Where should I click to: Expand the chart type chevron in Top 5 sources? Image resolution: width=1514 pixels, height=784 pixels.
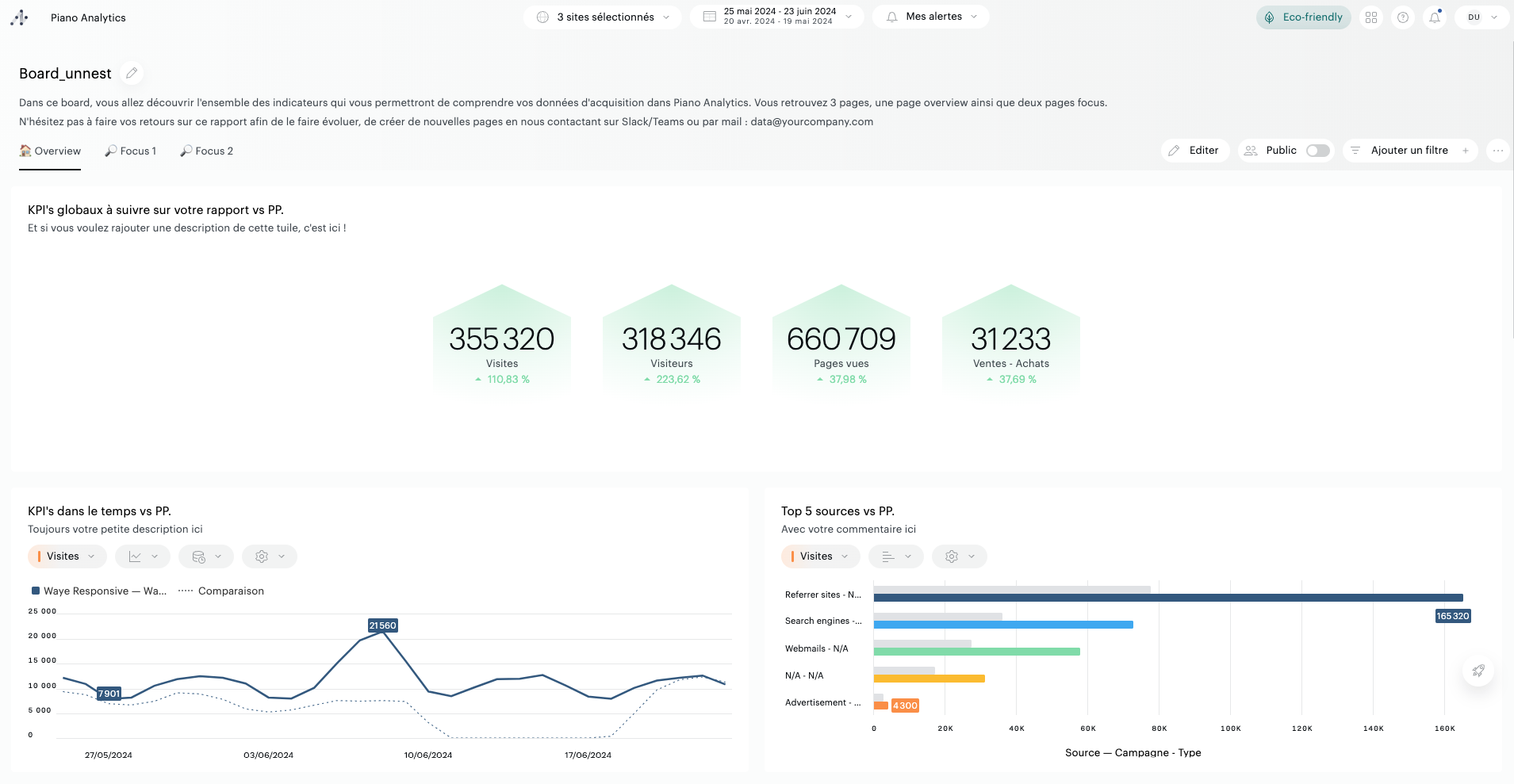pos(908,556)
